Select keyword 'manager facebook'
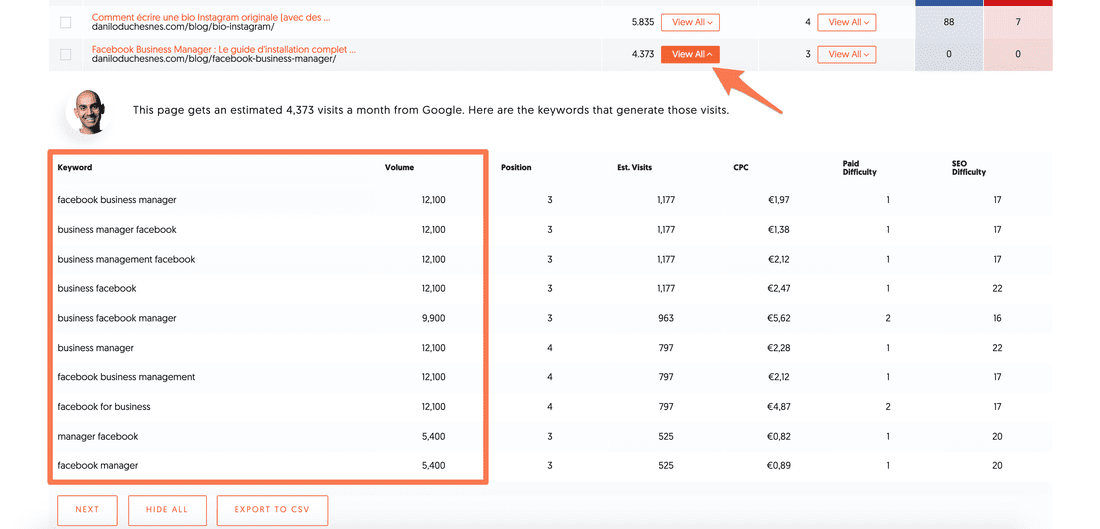The image size is (1100, 529). [98, 436]
